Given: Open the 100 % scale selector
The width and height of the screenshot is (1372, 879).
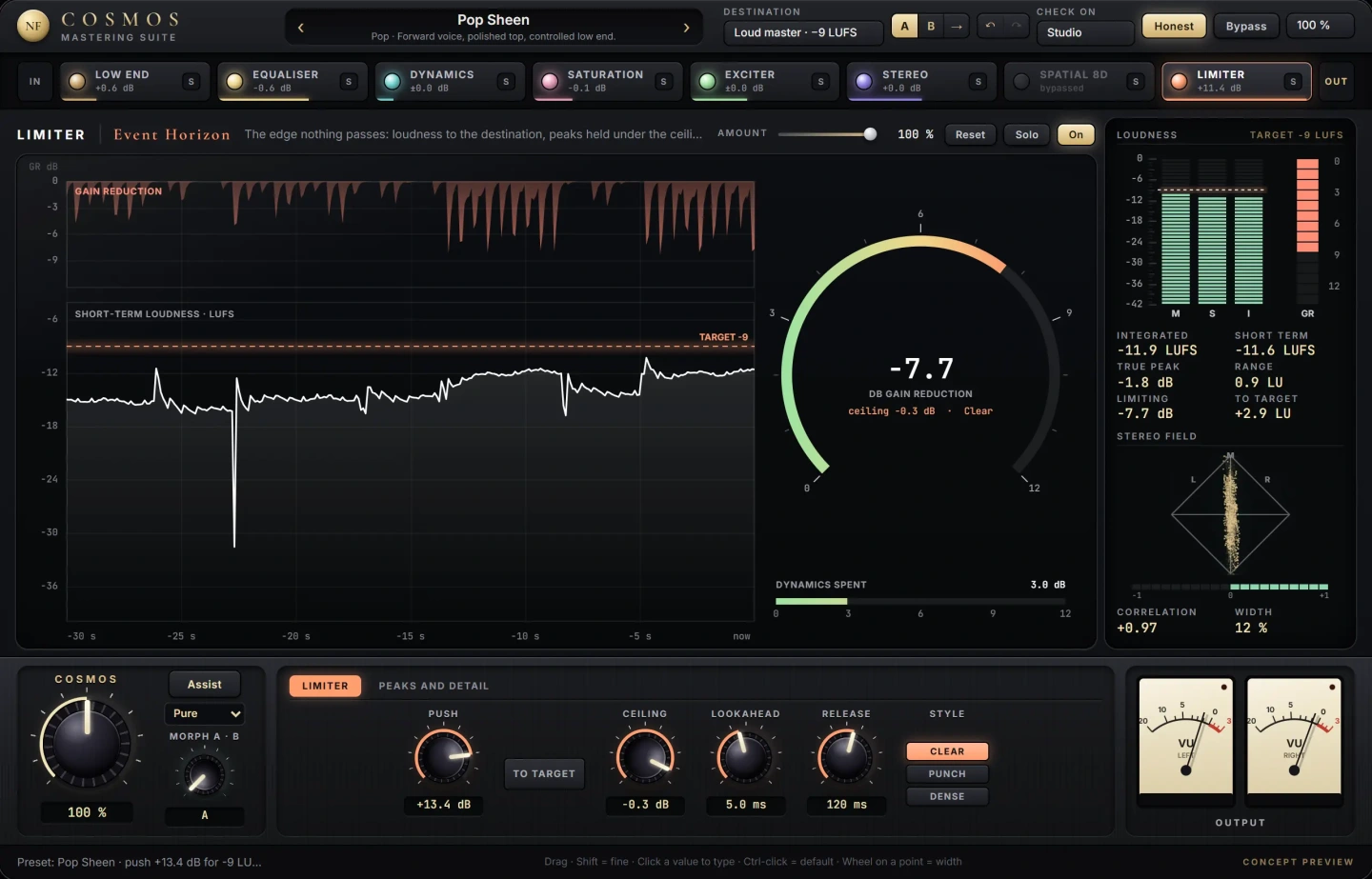Looking at the screenshot, I should (1320, 26).
